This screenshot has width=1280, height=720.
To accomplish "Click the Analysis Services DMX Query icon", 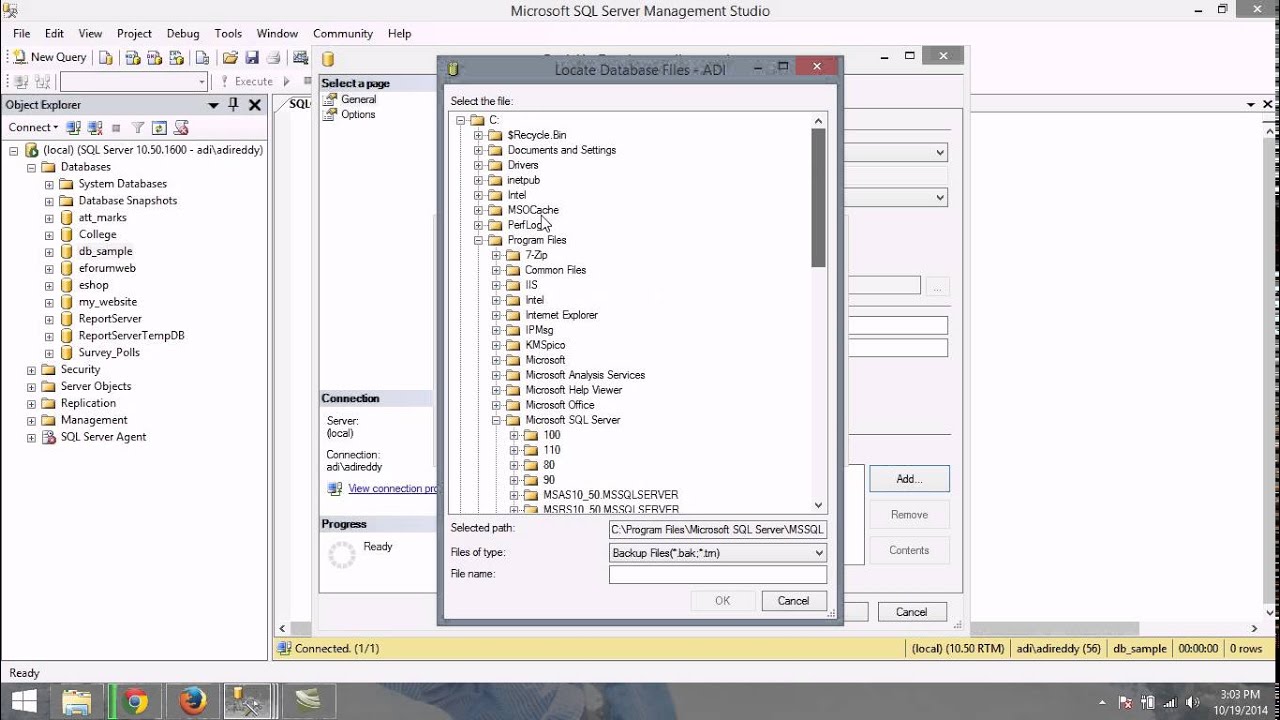I will [155, 58].
